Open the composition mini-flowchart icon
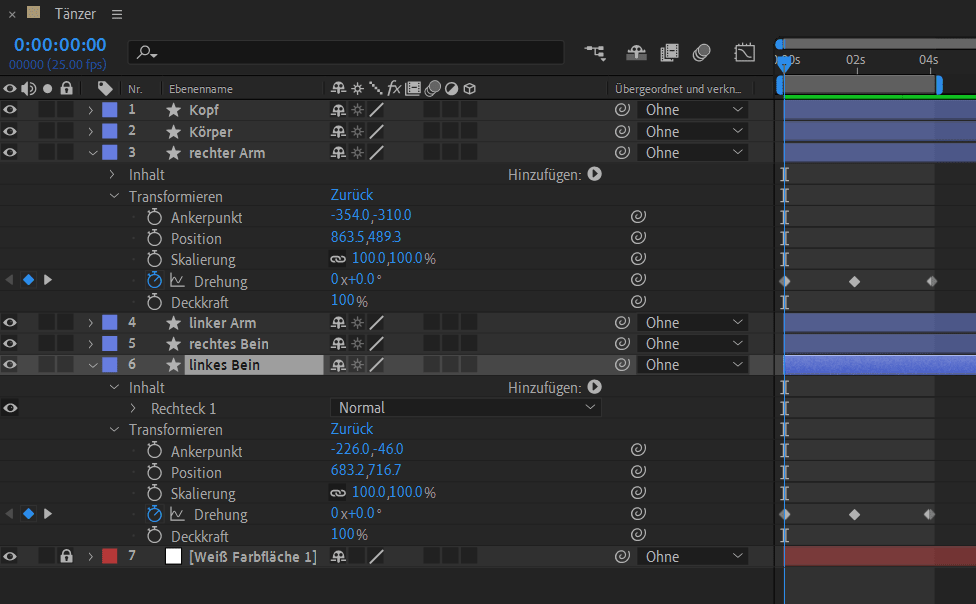This screenshot has height=604, width=976. pyautogui.click(x=595, y=53)
